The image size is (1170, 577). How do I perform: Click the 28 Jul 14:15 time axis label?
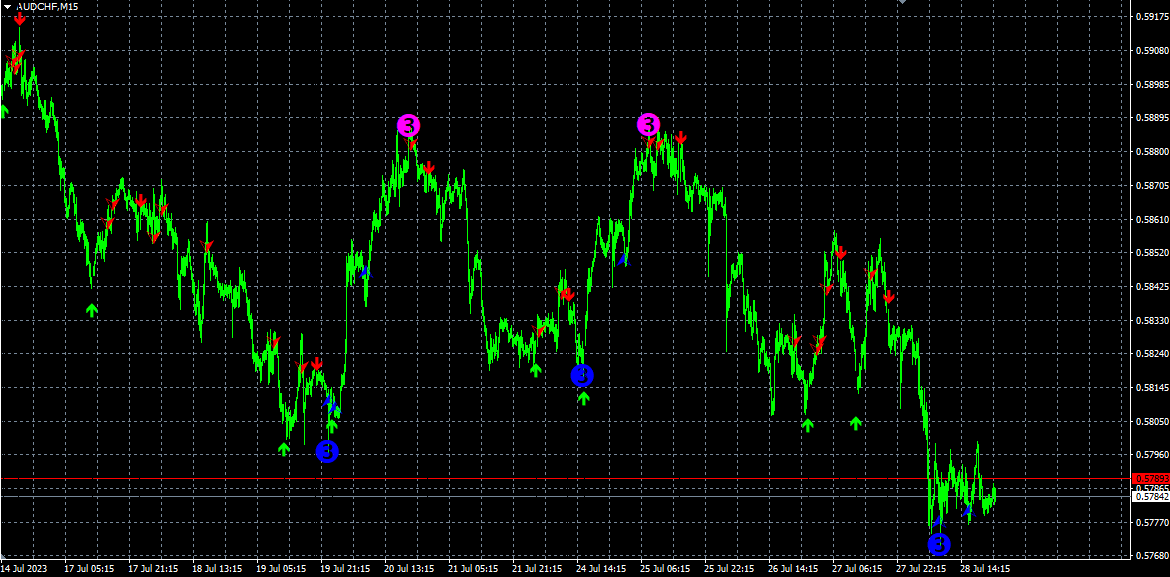coord(986,569)
